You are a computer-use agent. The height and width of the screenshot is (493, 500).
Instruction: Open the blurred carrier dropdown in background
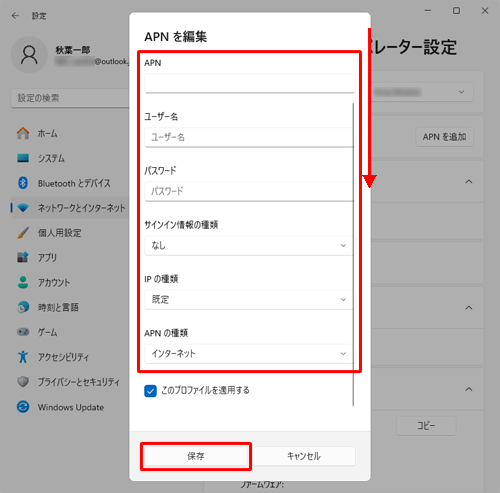tap(422, 92)
